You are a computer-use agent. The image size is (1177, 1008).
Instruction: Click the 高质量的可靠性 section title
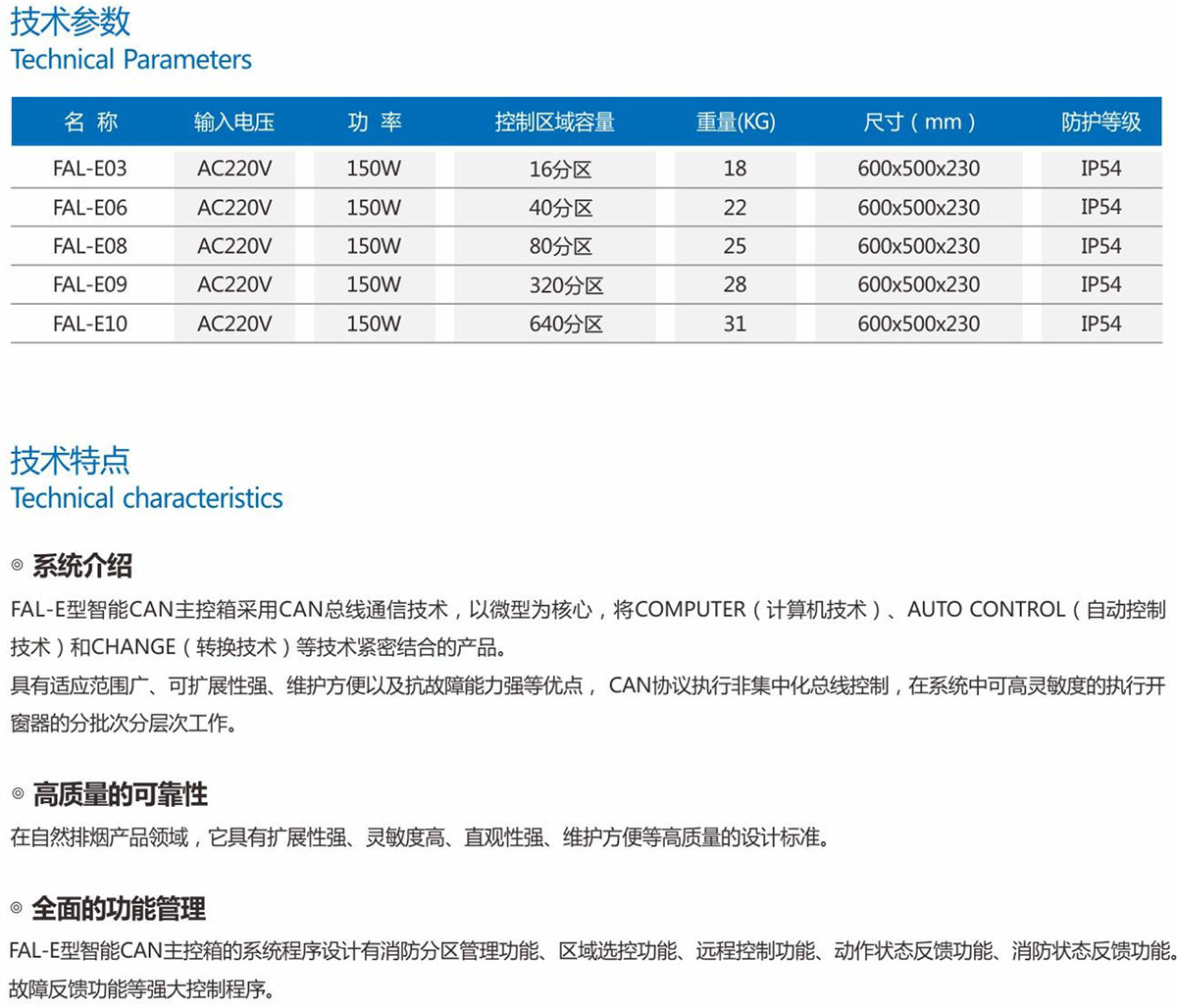tap(121, 794)
